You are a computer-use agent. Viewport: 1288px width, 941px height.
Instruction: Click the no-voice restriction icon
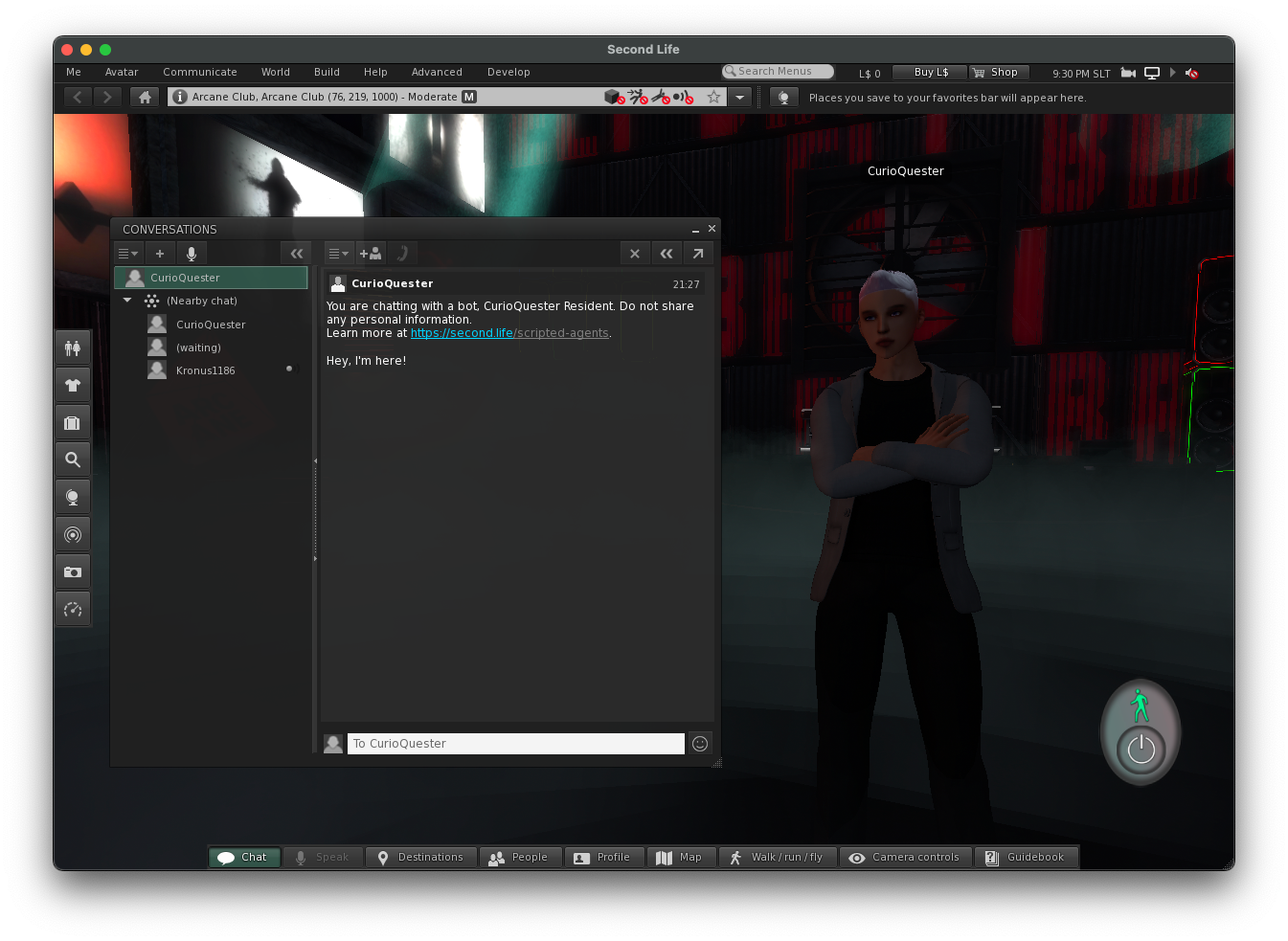coord(684,97)
